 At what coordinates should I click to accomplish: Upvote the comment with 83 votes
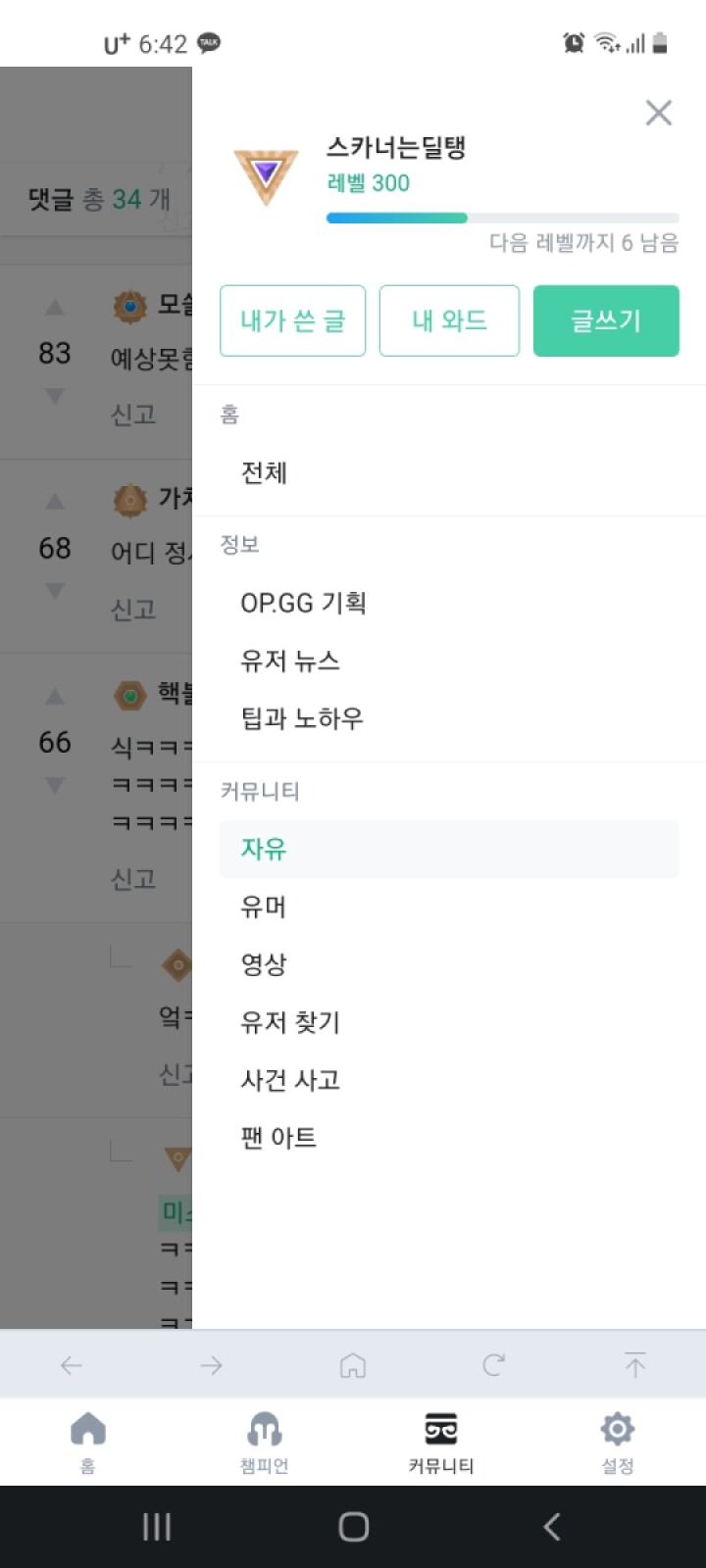point(55,308)
